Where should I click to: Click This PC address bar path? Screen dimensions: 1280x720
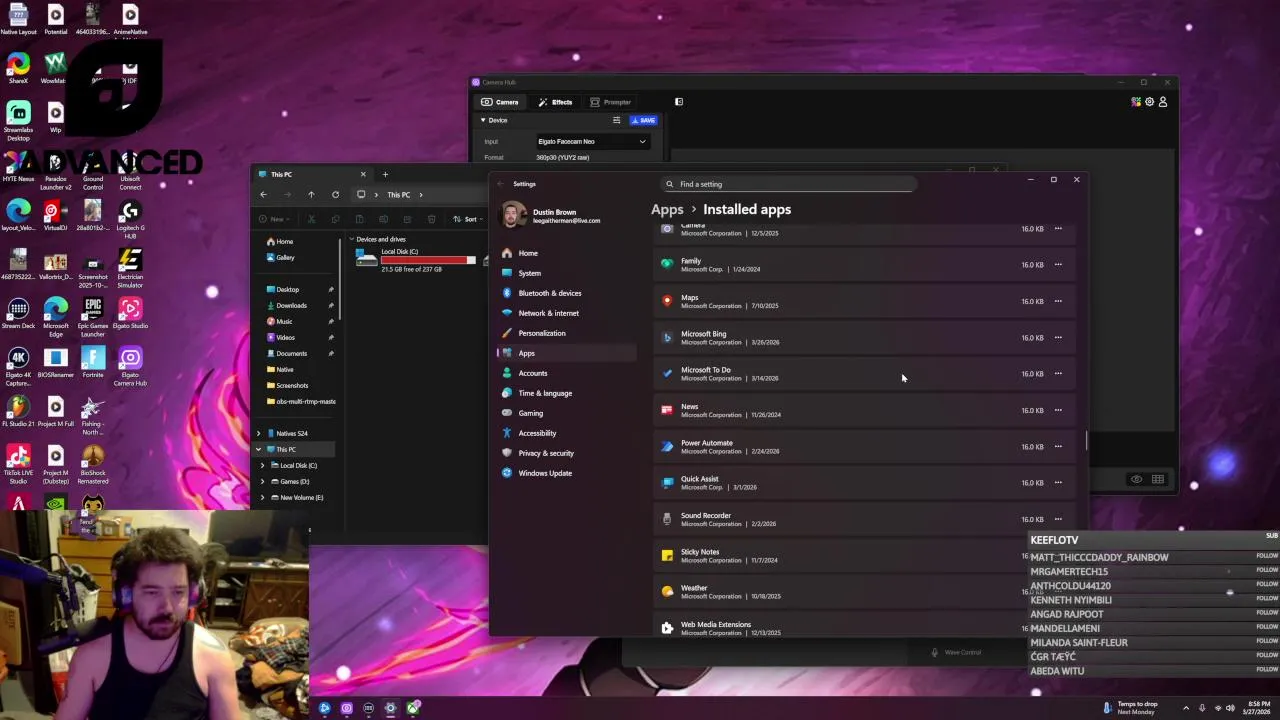[x=399, y=195]
